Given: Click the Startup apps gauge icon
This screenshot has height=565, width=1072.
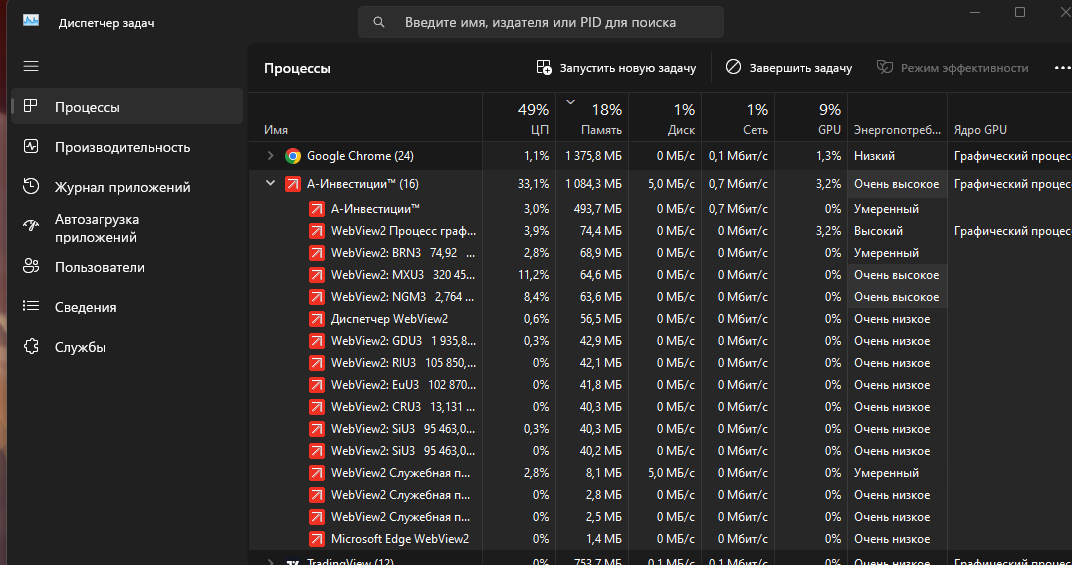Looking at the screenshot, I should pos(31,228).
